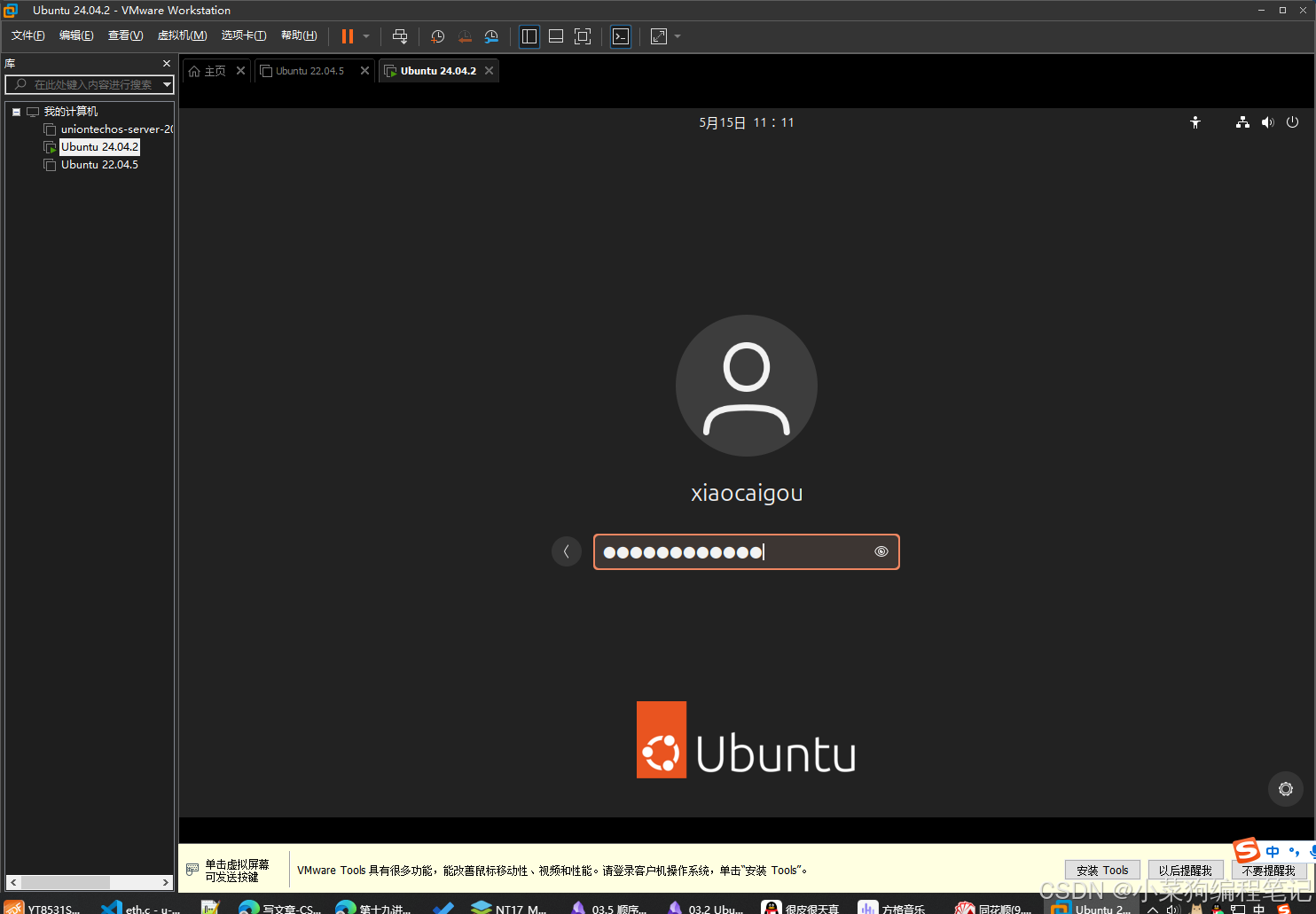This screenshot has height=914, width=1316.
Task: Take a snapshot of this virtual machine
Action: tap(437, 36)
